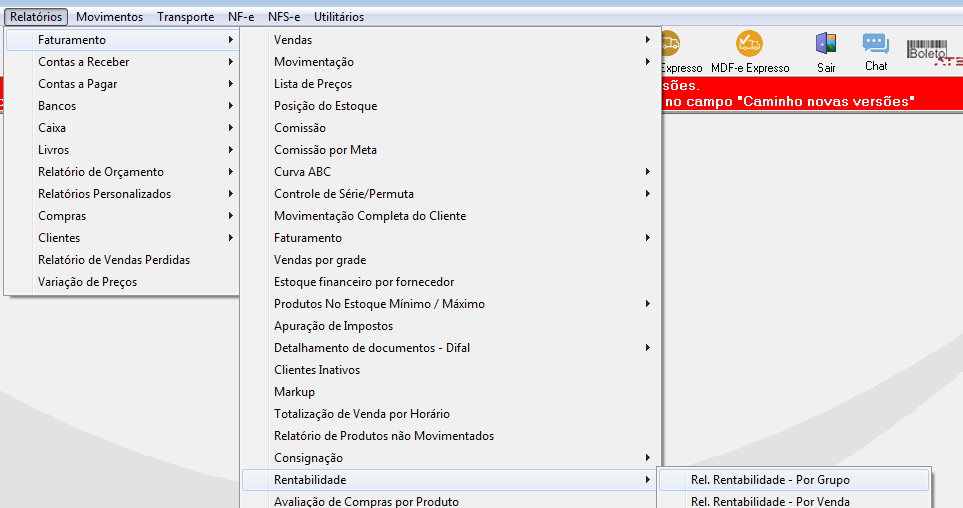
Task: Expand the Compras submenu
Action: 122,216
